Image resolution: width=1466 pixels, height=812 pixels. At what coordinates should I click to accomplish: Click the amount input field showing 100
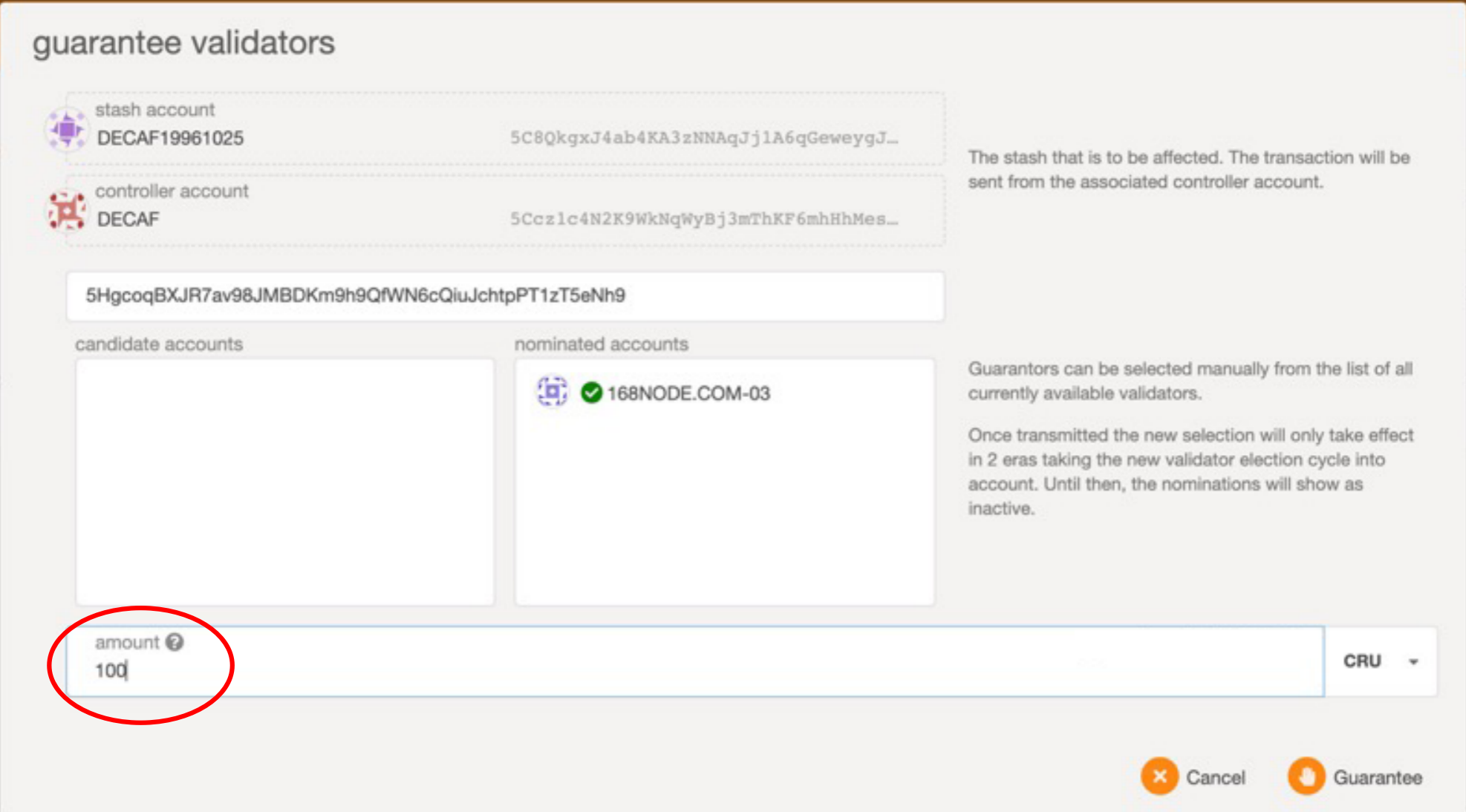pyautogui.click(x=668, y=670)
